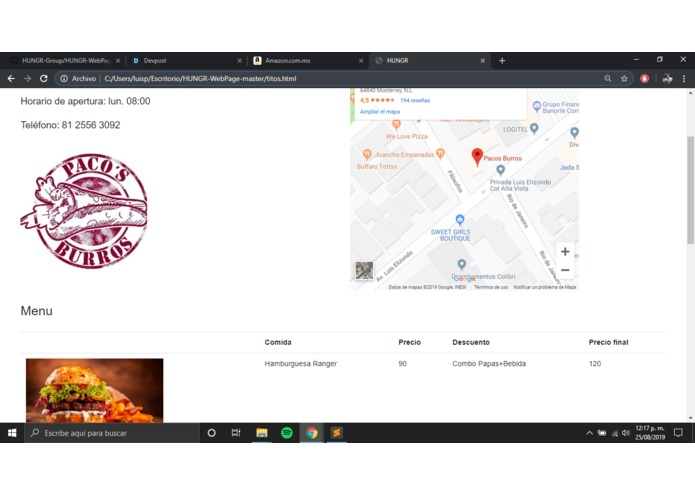Click the Chrome icon on the taskbar

(x=312, y=433)
